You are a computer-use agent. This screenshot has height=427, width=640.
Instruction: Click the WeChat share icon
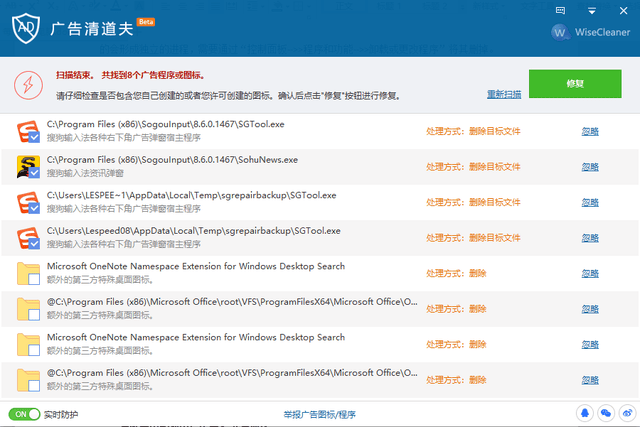pyautogui.click(x=606, y=413)
